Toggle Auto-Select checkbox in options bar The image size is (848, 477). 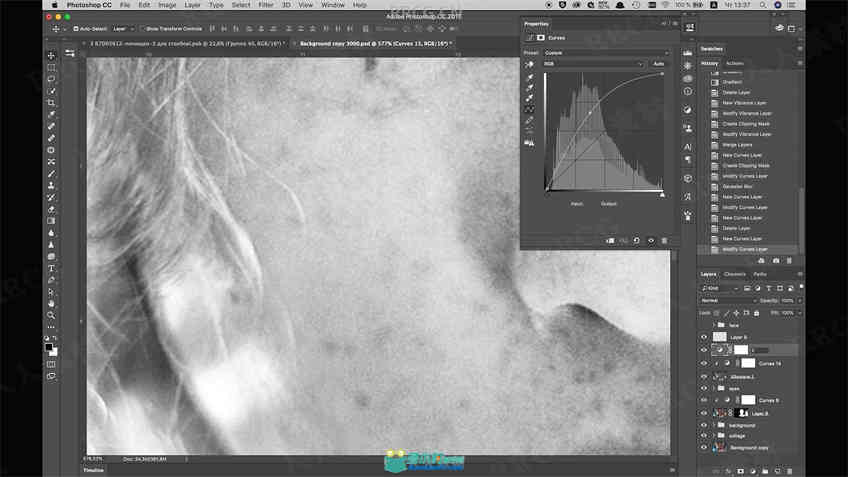pyautogui.click(x=76, y=29)
